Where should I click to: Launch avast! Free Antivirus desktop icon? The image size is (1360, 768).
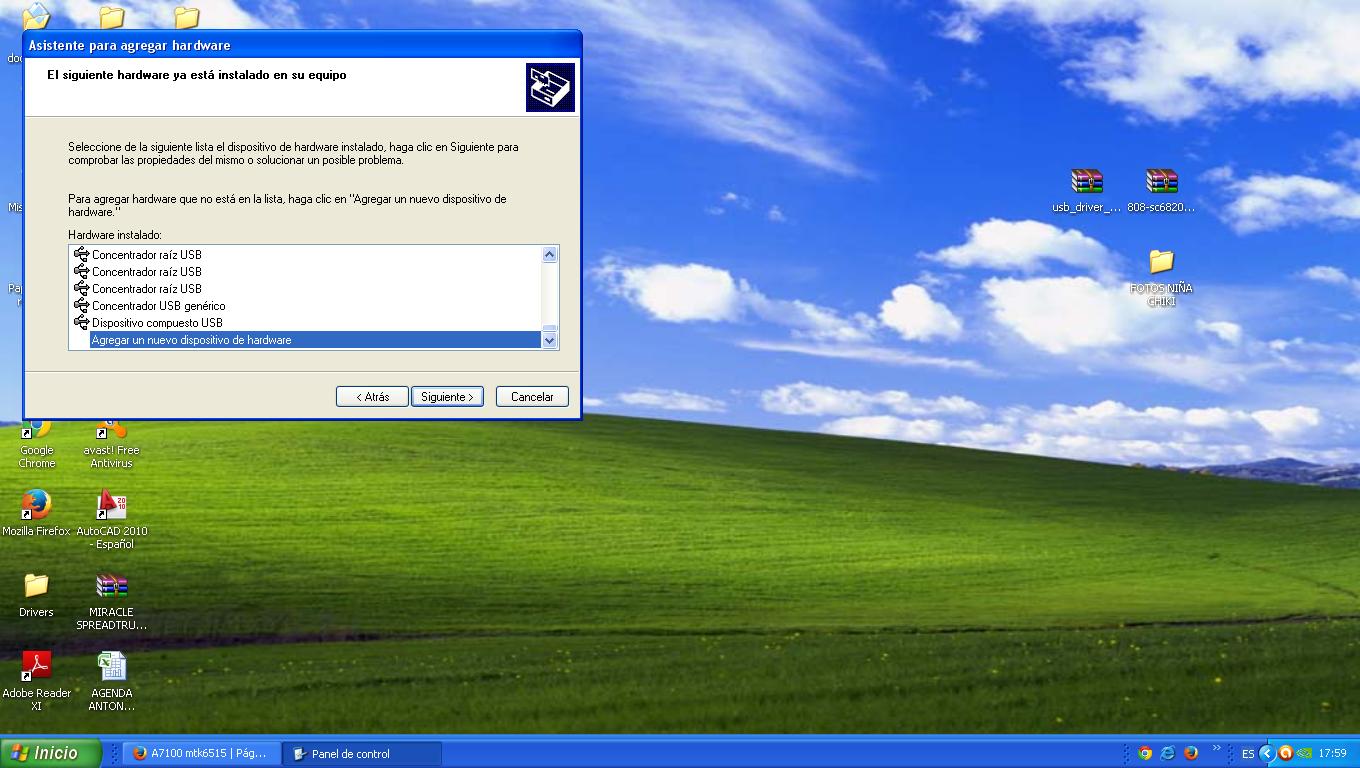pos(111,443)
